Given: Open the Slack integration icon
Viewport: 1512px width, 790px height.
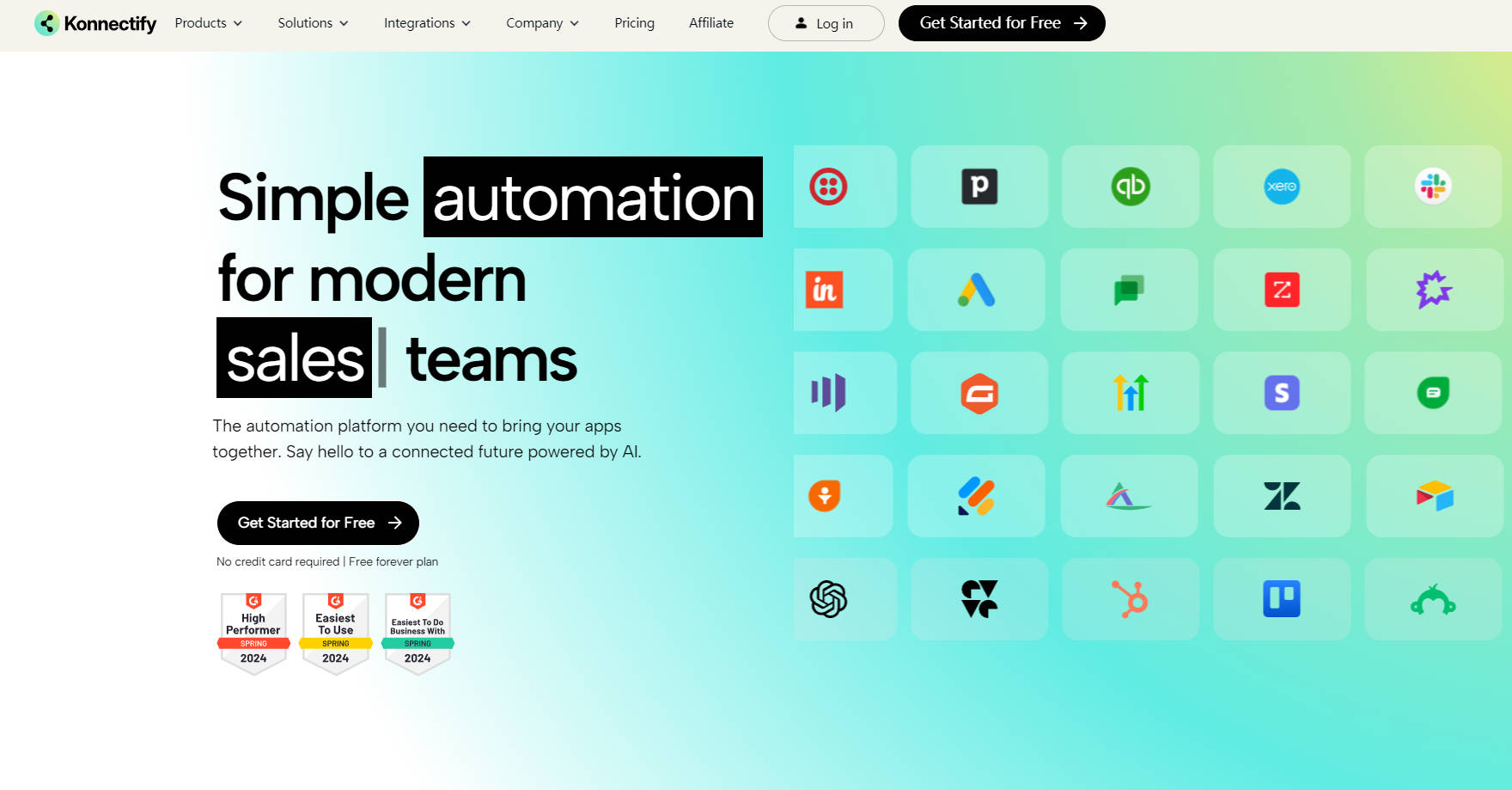Looking at the screenshot, I should pos(1433,187).
